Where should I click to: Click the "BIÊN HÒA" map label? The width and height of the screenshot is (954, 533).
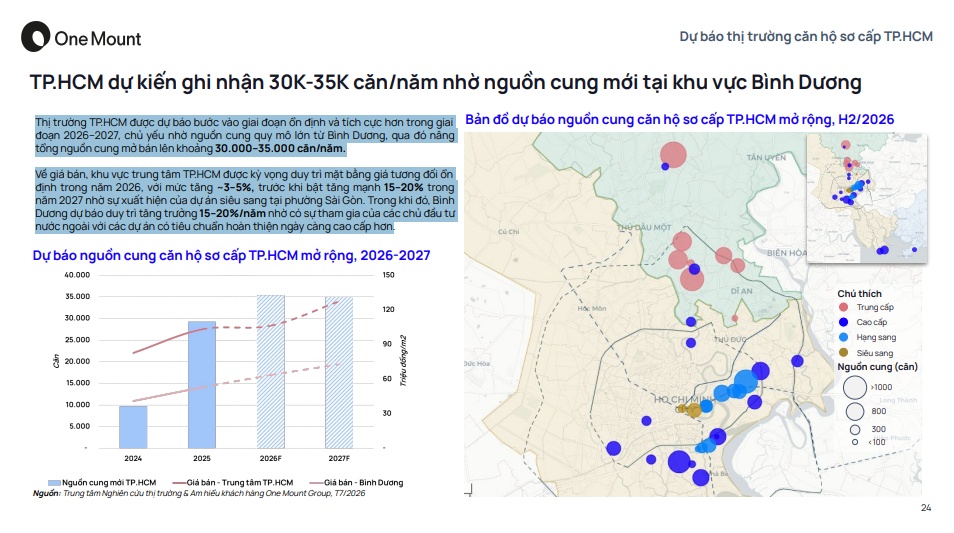[x=787, y=253]
